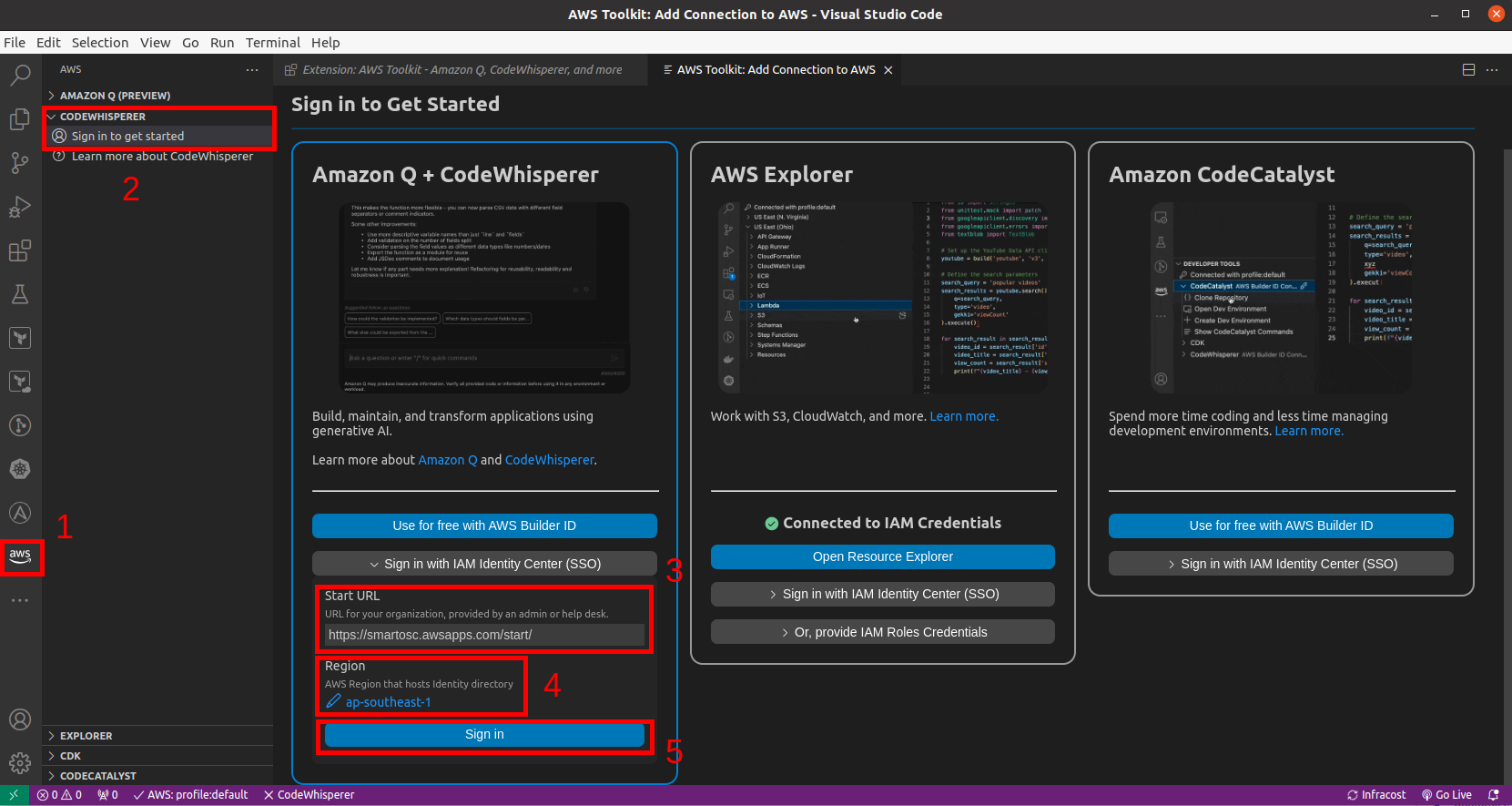Open the Extensions view

coord(20,250)
